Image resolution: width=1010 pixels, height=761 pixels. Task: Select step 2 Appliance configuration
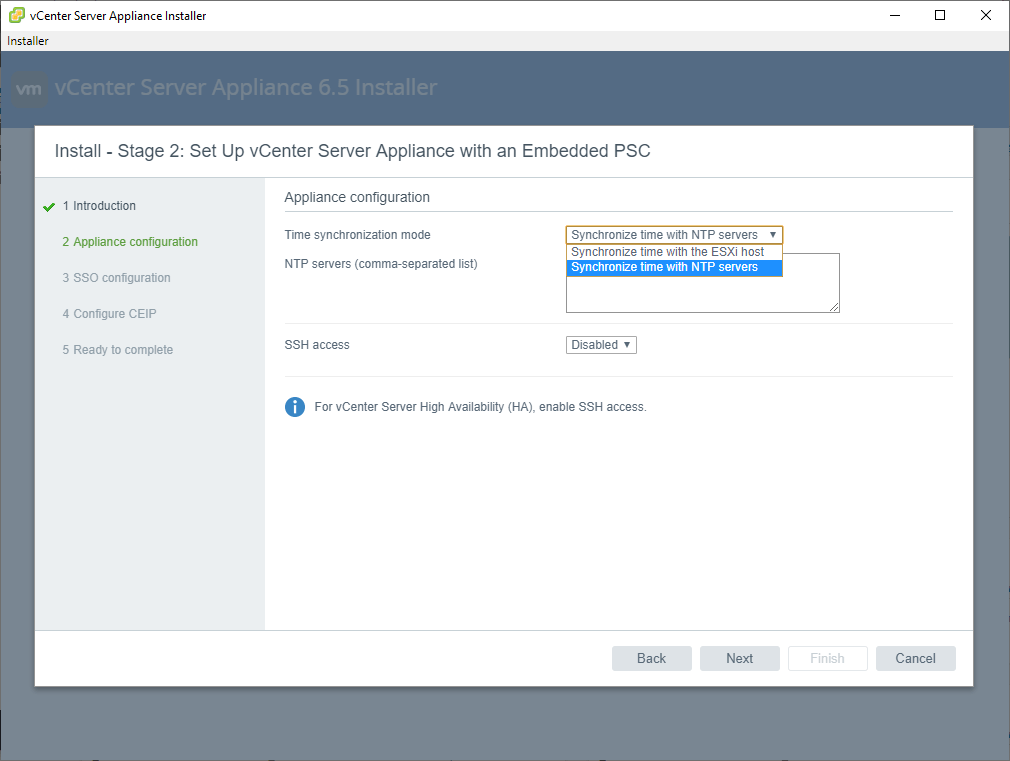[x=135, y=242]
